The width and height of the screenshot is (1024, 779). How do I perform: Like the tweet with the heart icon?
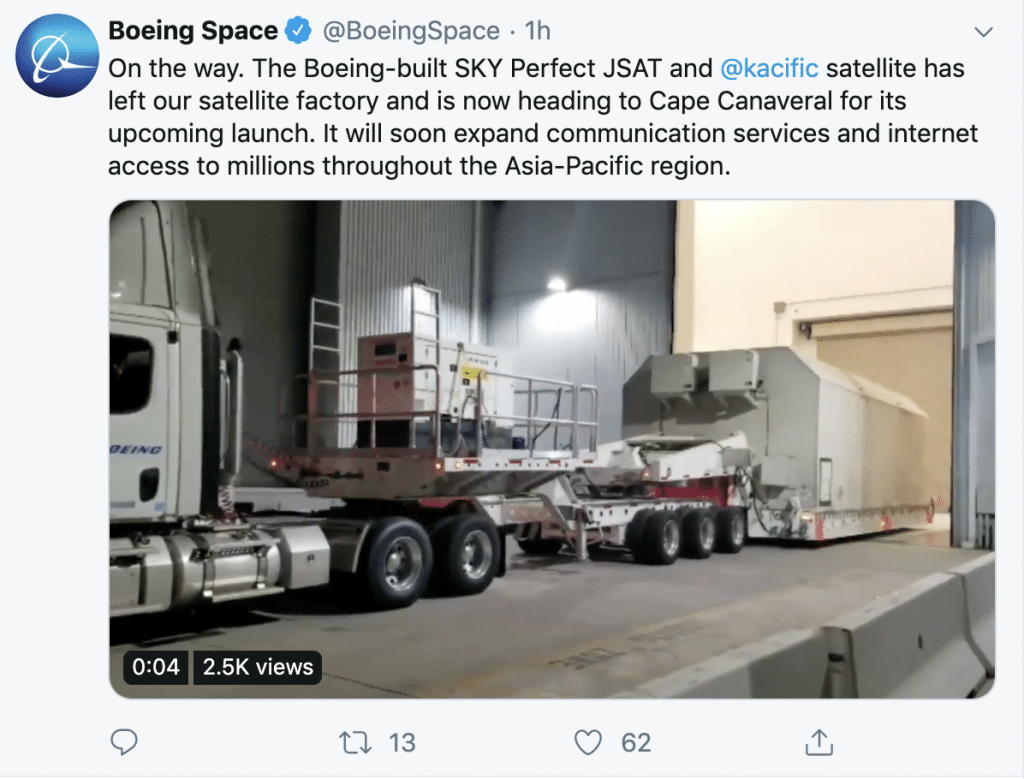[589, 742]
